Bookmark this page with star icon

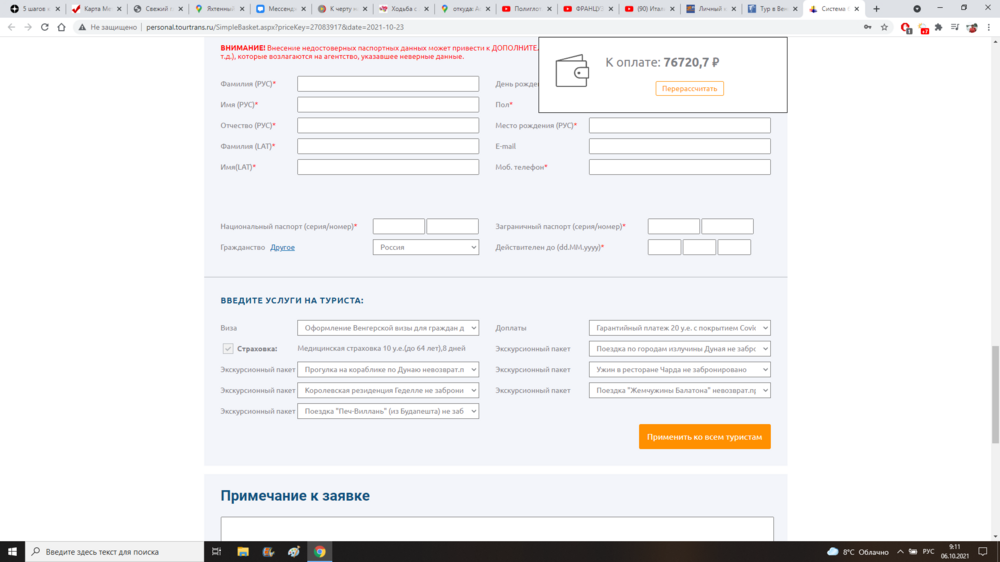tap(884, 27)
